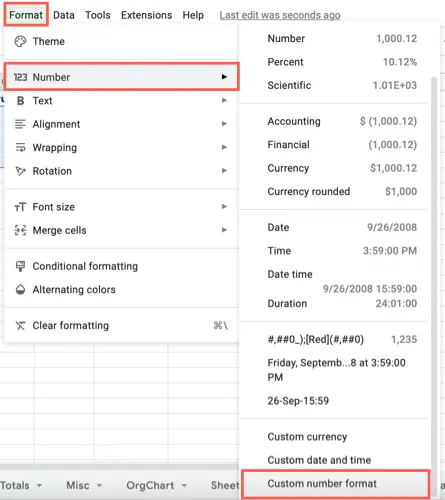Open the Extensions menu
445x500 pixels.
coord(146,15)
